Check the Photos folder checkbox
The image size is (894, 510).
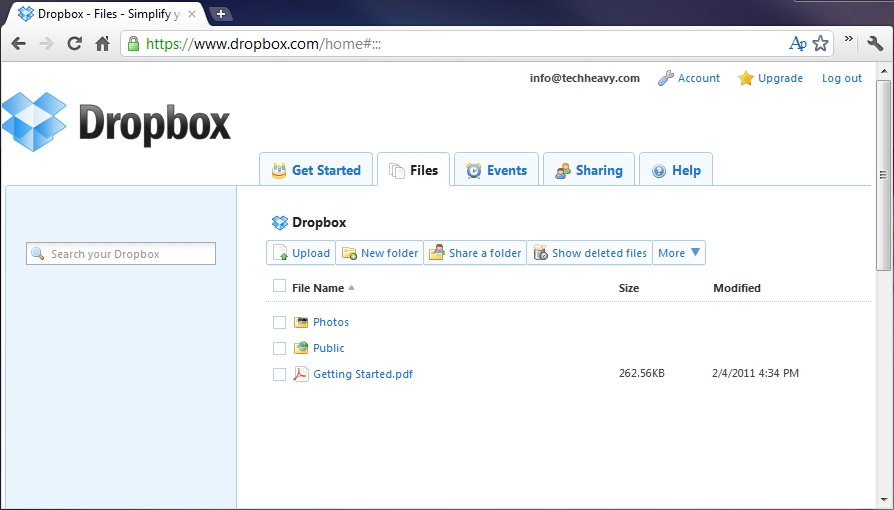tap(279, 322)
